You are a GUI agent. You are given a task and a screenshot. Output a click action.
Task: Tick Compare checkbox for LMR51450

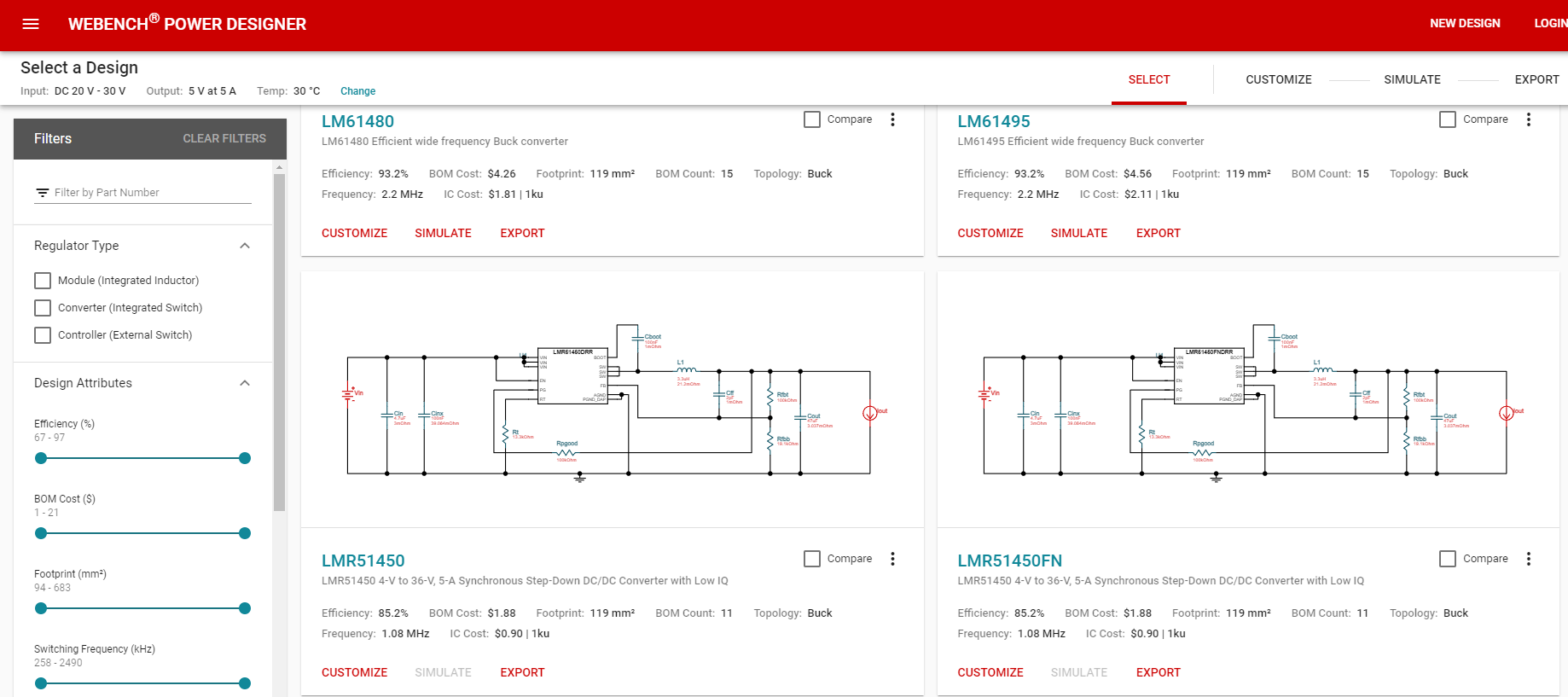(812, 559)
